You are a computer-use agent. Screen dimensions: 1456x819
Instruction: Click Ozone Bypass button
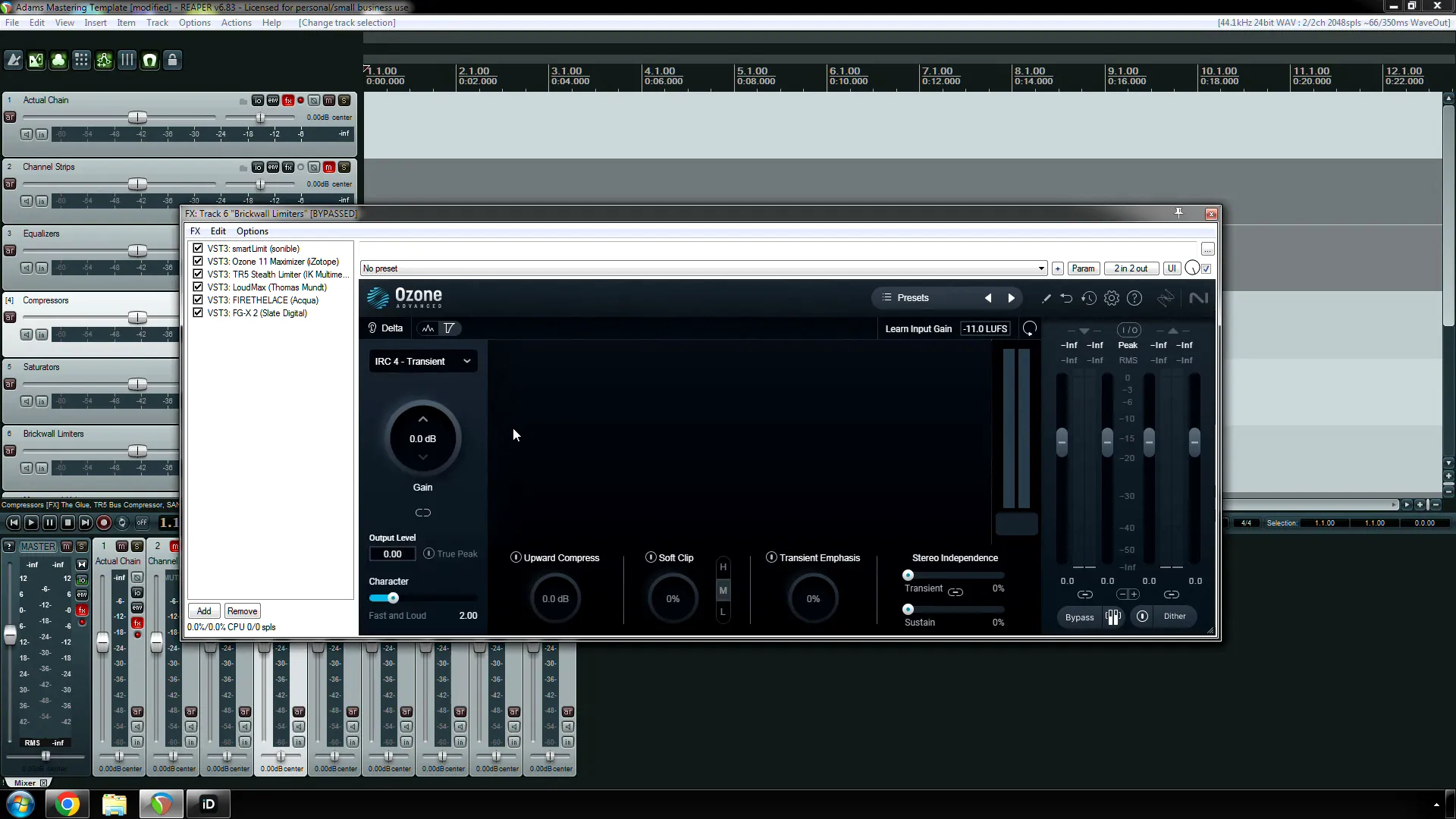tap(1079, 617)
